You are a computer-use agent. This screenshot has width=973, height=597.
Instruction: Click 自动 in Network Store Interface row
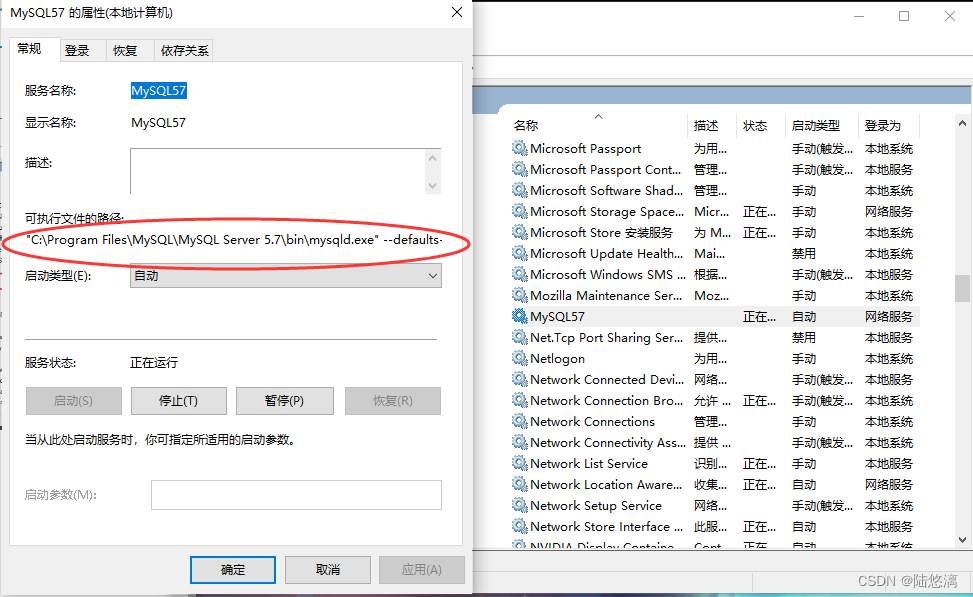click(x=804, y=526)
